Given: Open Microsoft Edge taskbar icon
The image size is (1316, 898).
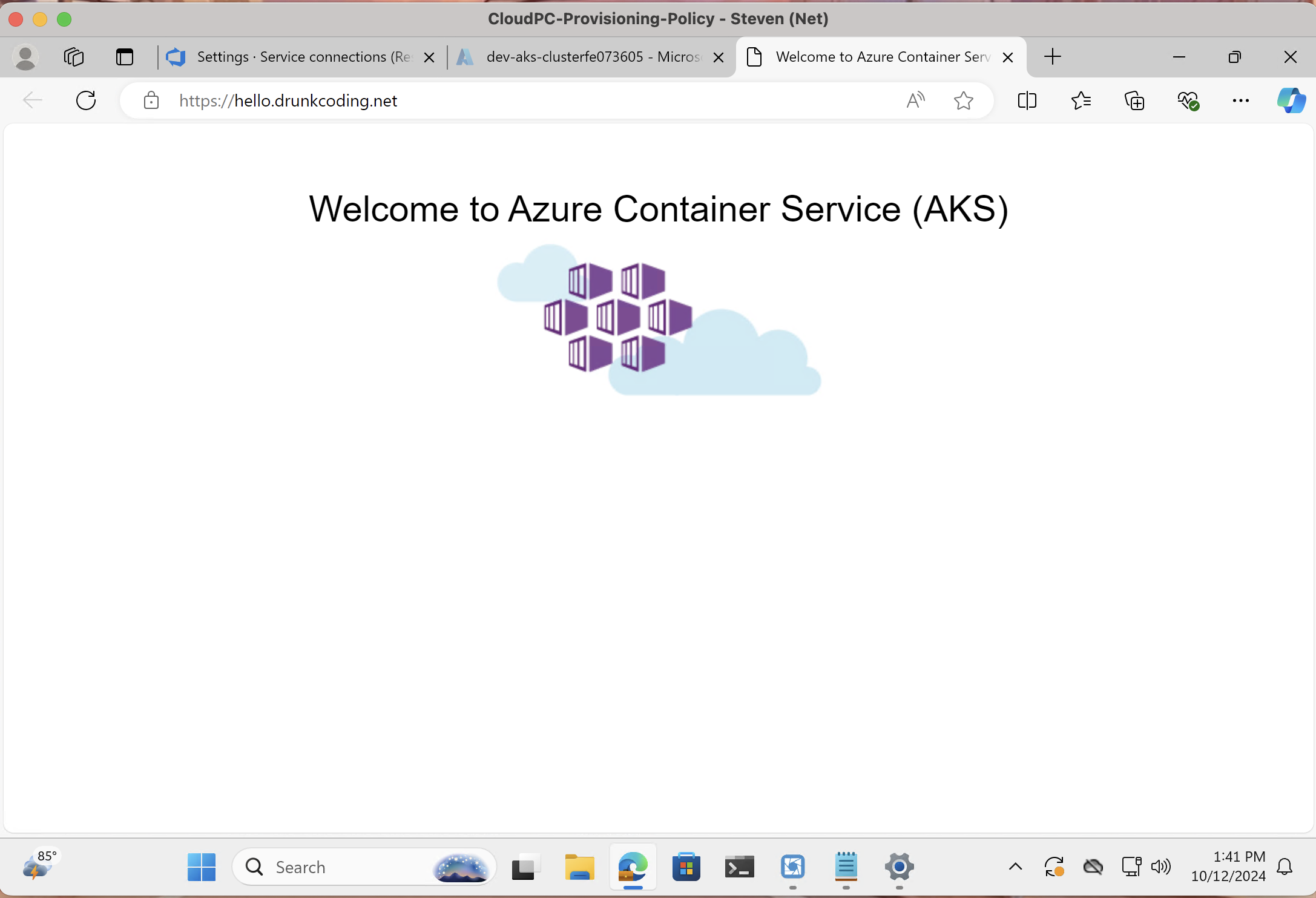Looking at the screenshot, I should coord(633,867).
